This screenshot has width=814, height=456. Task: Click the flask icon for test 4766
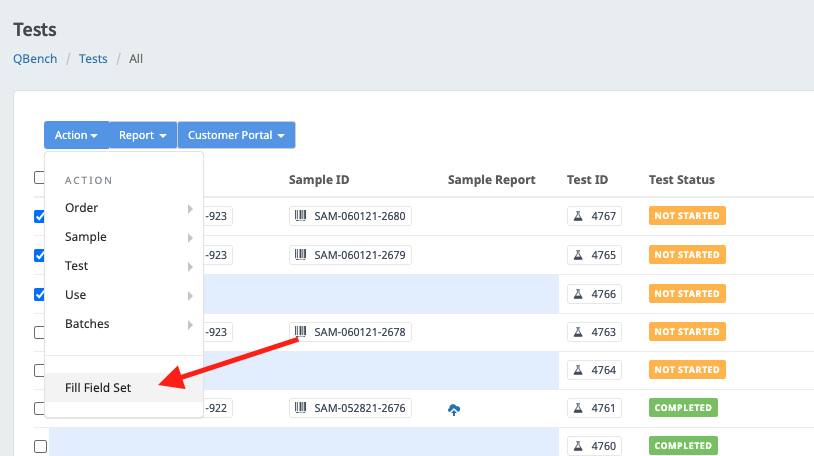coord(577,294)
